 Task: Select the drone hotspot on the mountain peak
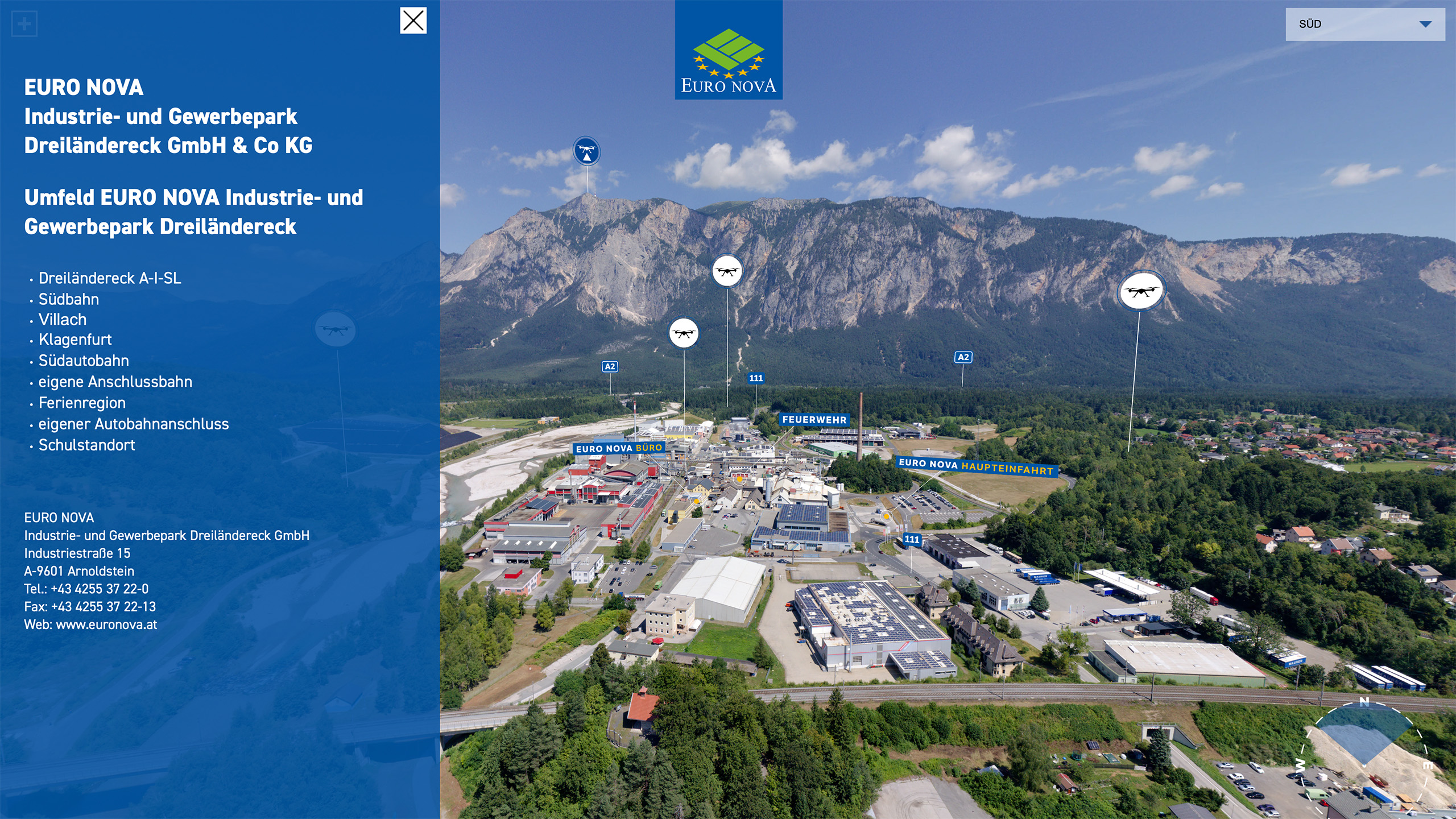point(586,151)
